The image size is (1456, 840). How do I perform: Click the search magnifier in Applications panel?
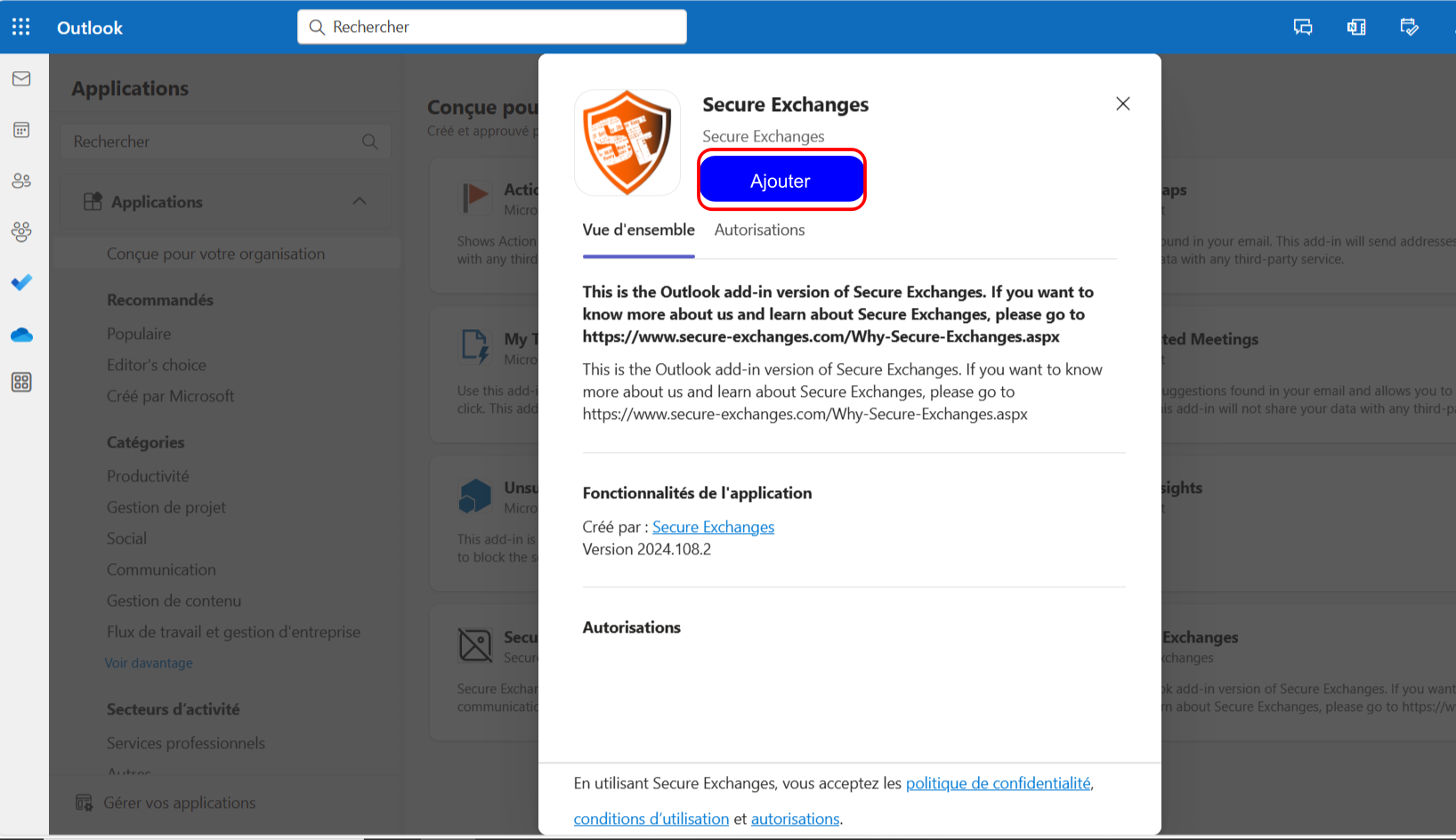click(370, 141)
